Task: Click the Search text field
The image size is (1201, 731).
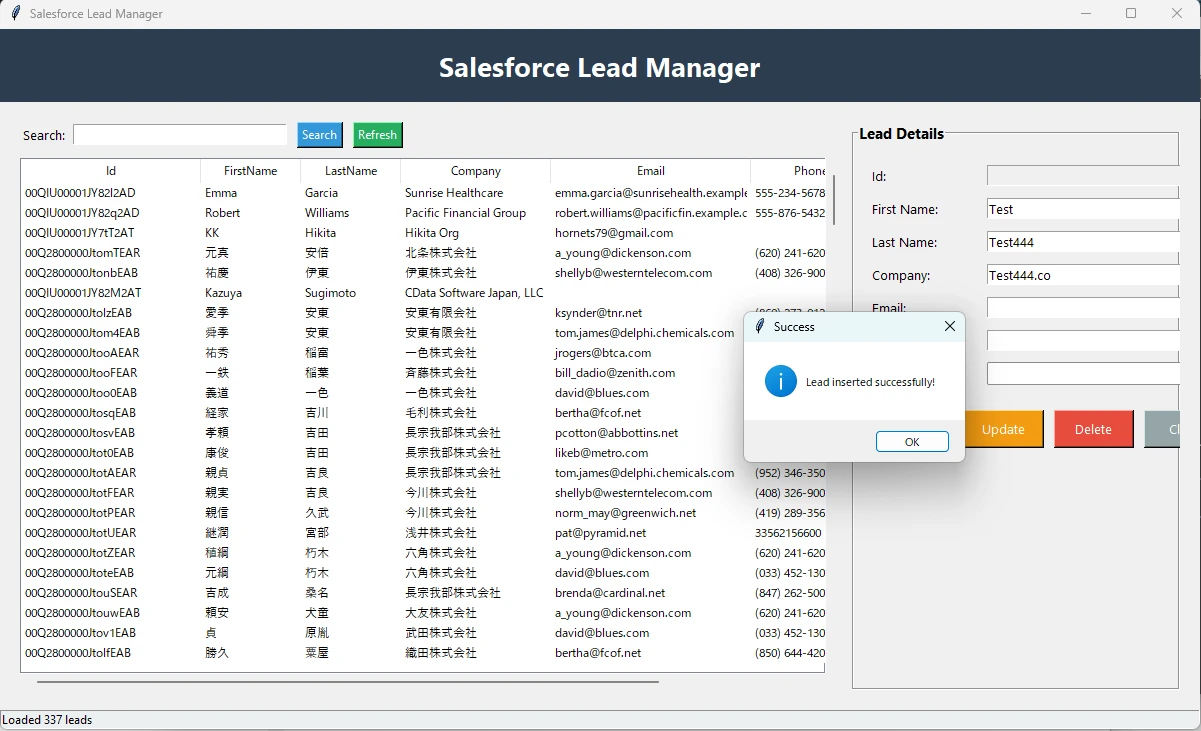Action: (180, 135)
